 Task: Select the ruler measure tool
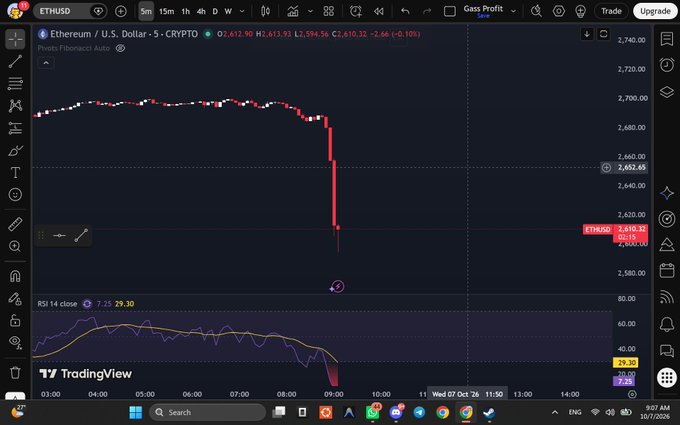coord(15,224)
